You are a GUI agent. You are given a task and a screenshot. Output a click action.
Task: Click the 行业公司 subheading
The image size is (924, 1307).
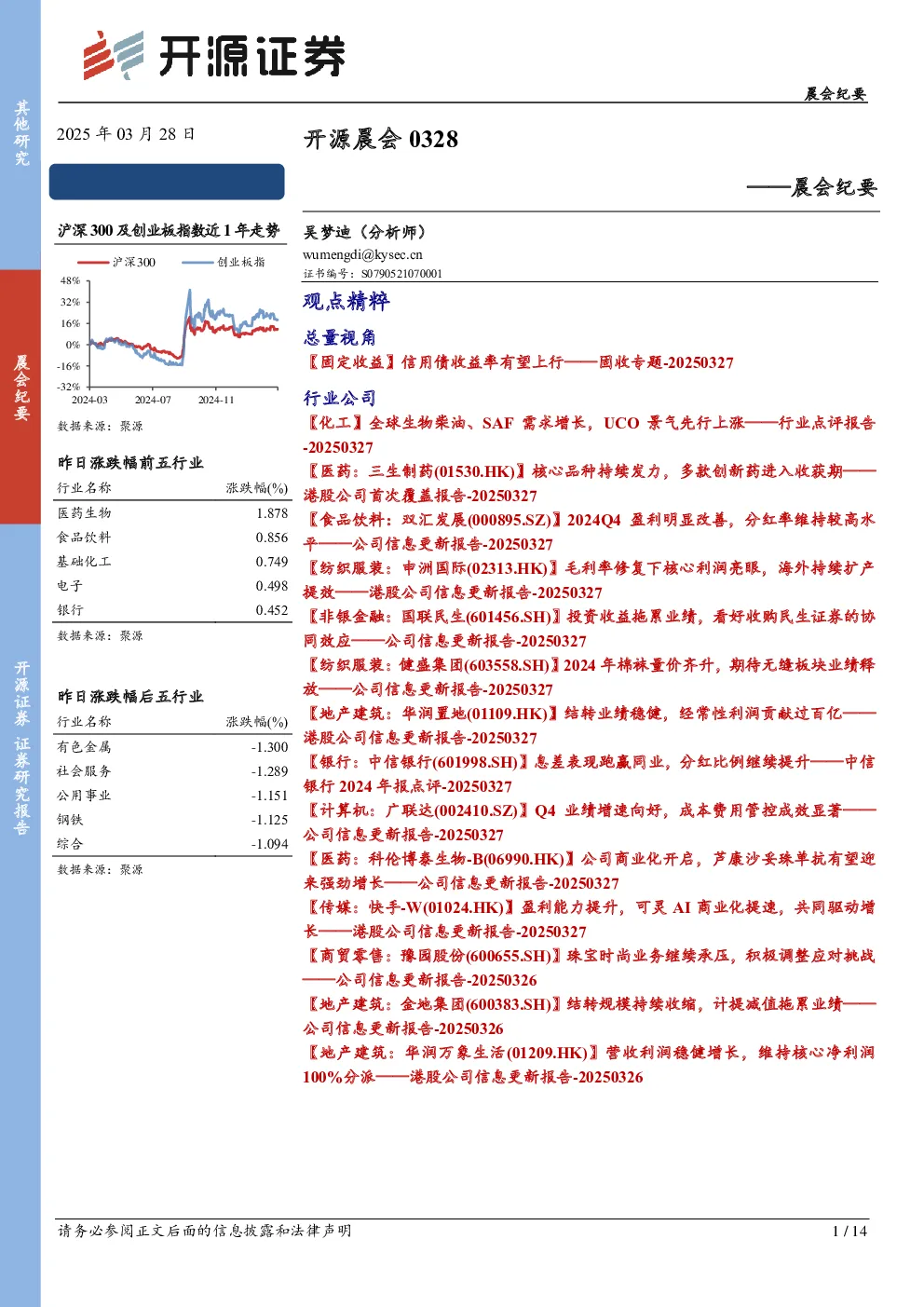[x=339, y=398]
